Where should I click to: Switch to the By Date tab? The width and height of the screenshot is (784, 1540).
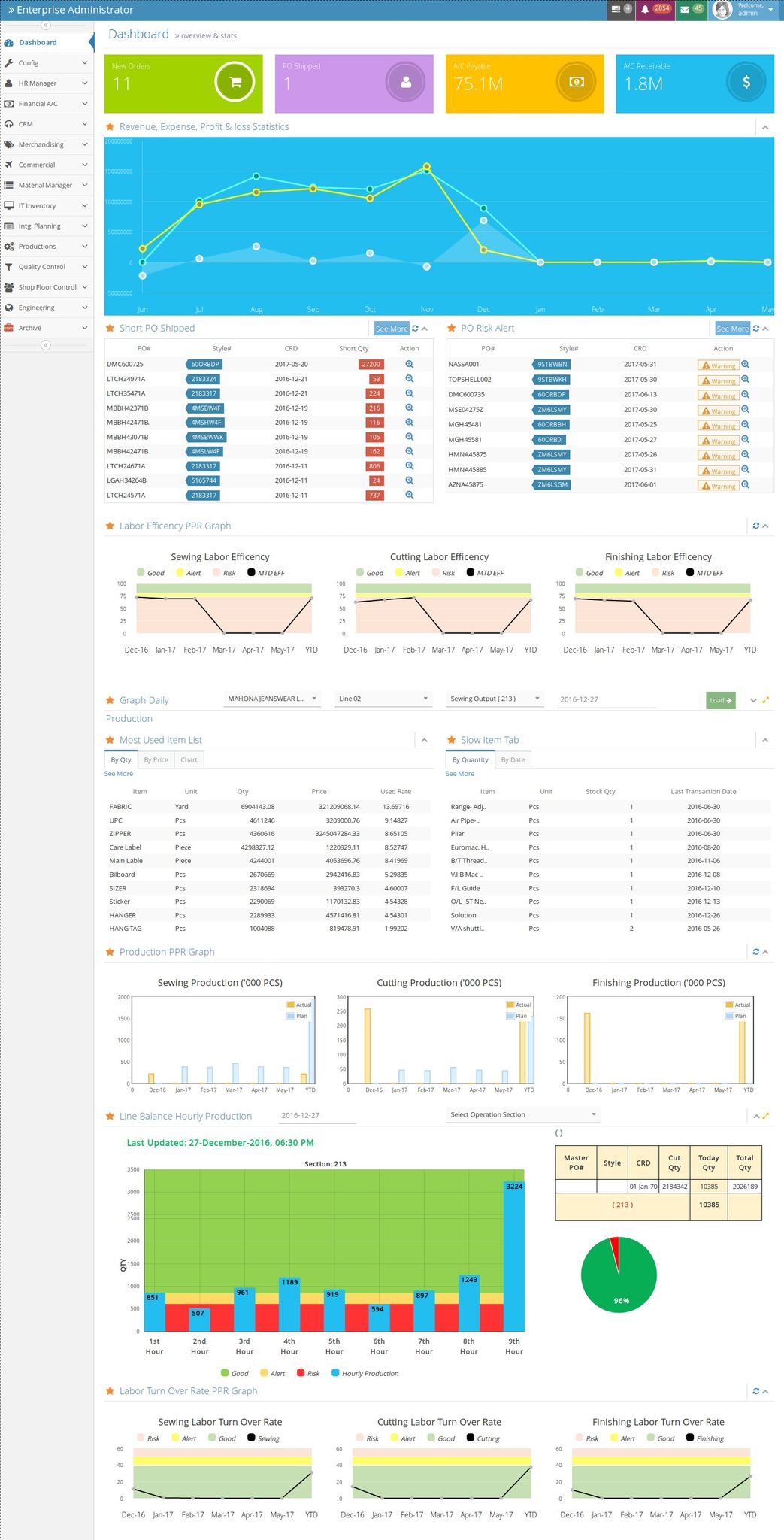pyautogui.click(x=513, y=760)
